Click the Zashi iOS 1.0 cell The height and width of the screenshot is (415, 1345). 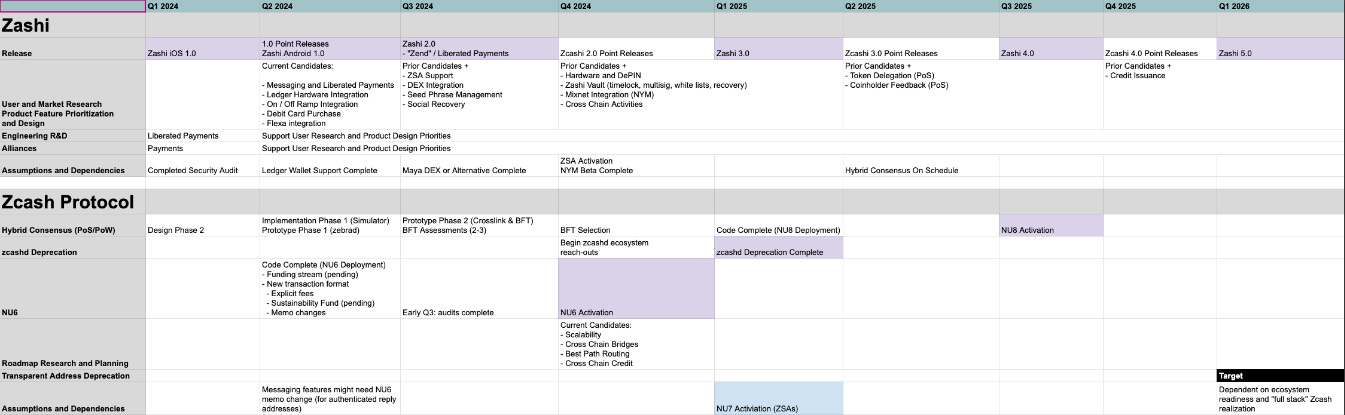click(202, 48)
